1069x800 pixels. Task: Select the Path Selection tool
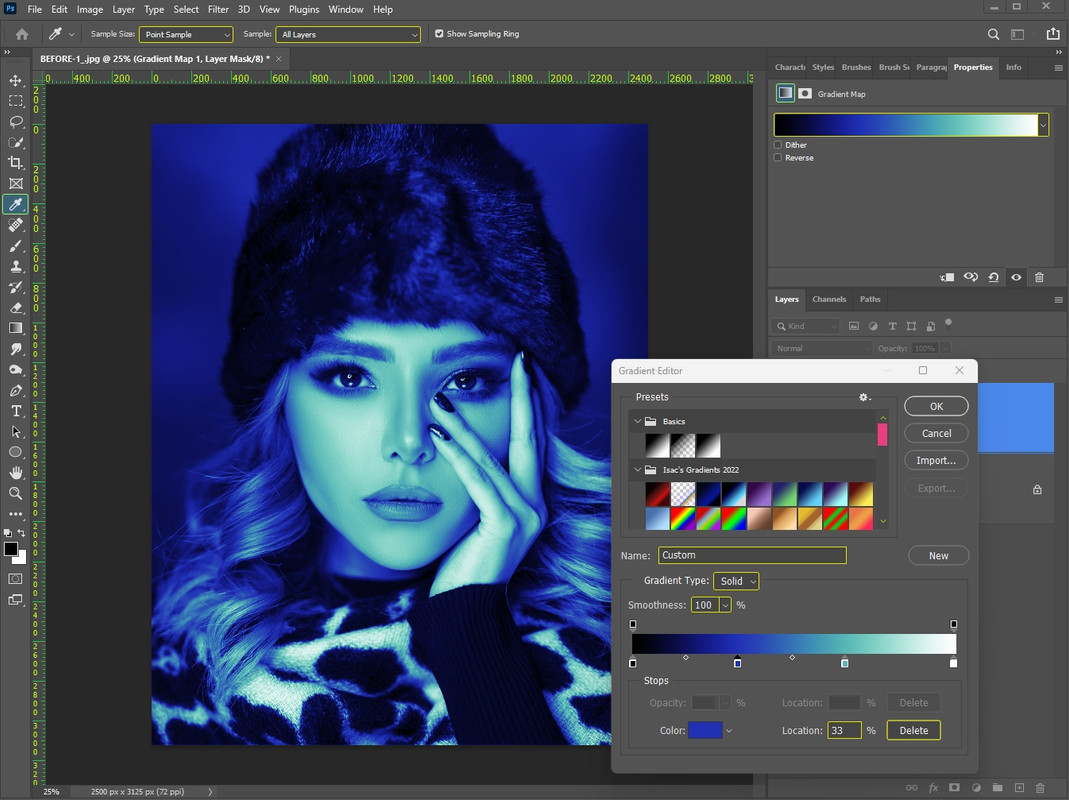click(x=15, y=432)
